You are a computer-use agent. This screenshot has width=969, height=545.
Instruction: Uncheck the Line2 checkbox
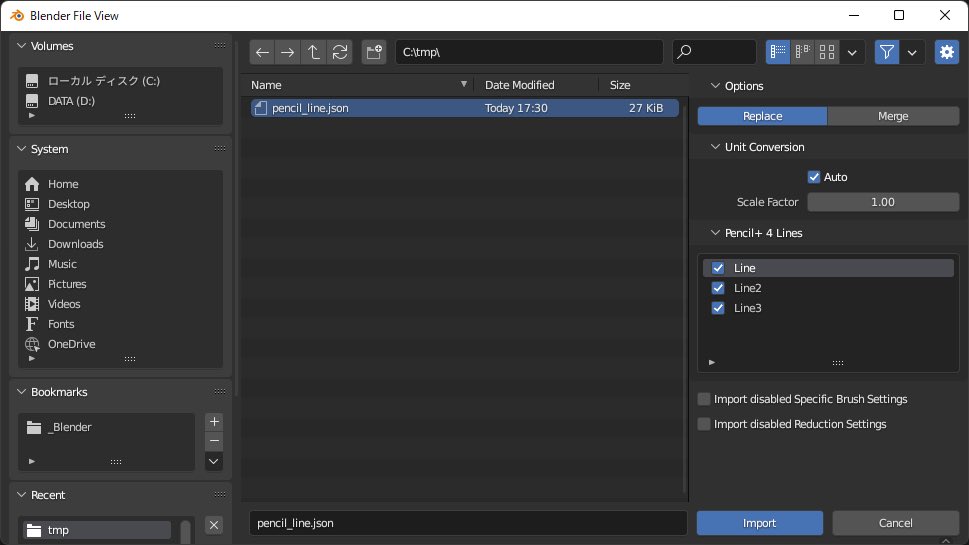coord(718,288)
